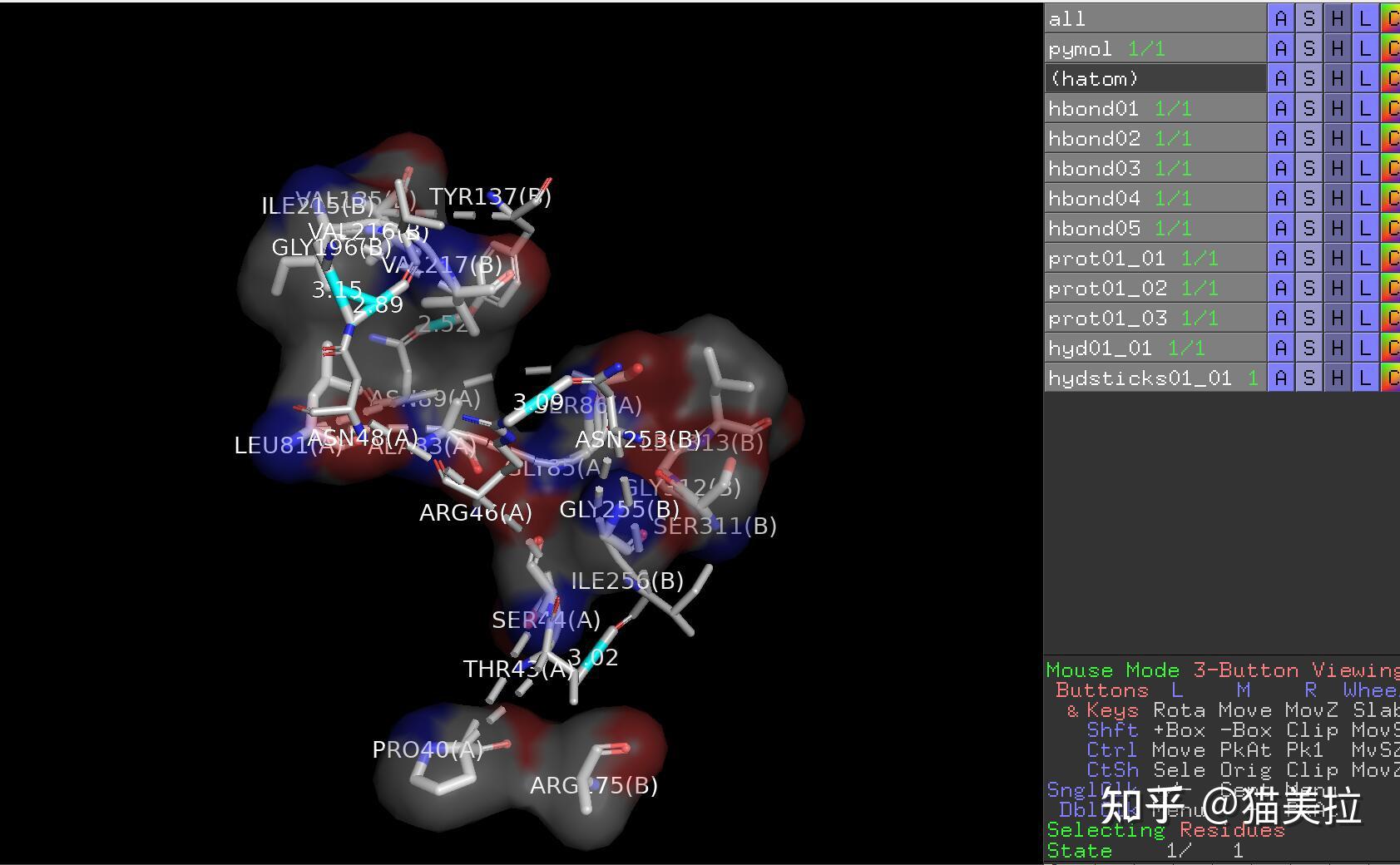Open the Action menu for hbond01
1400x865 pixels.
(x=1280, y=108)
